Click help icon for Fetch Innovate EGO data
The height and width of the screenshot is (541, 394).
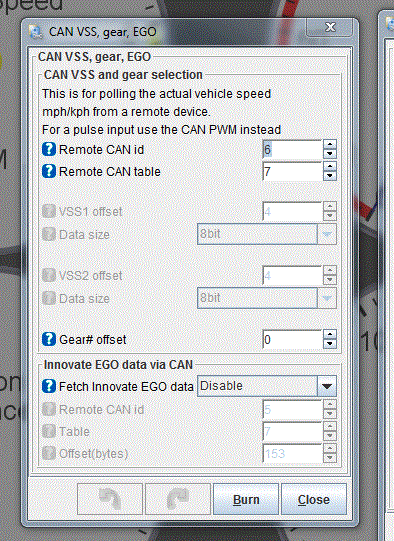49,386
